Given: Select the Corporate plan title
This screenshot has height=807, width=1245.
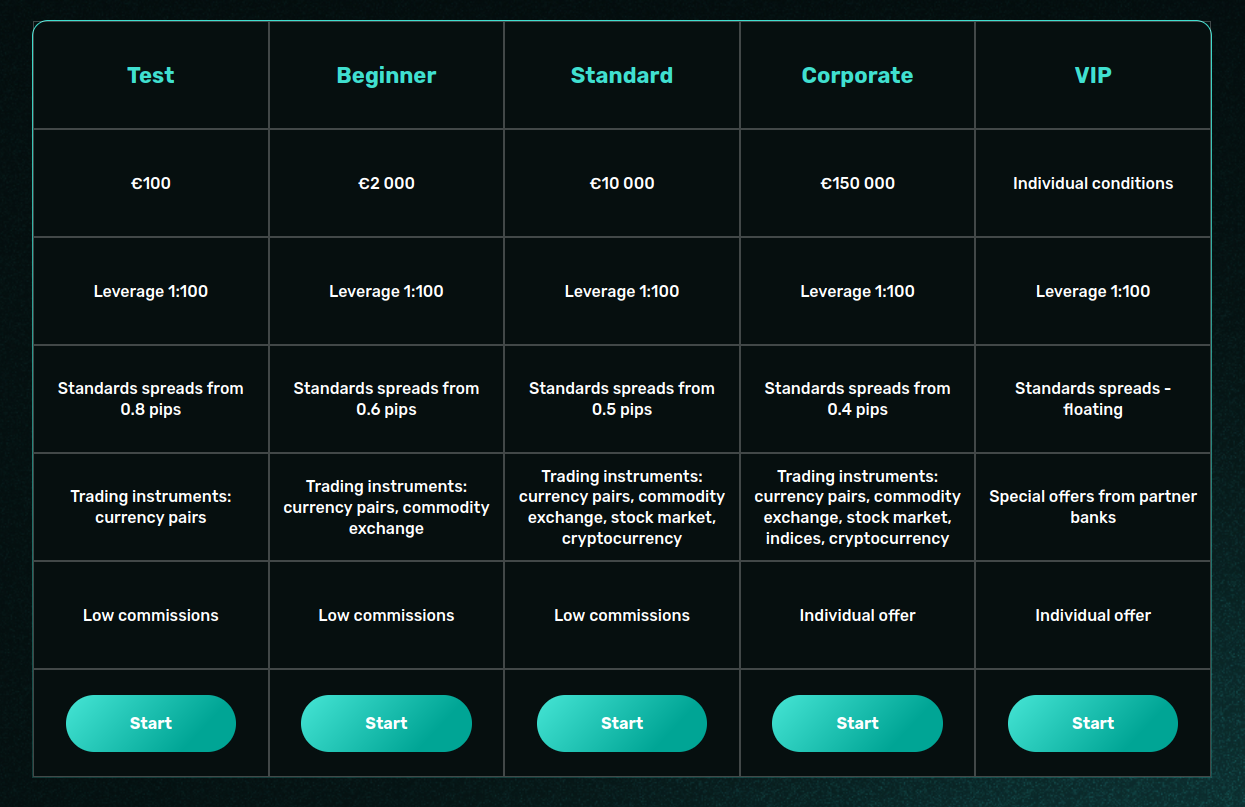Looking at the screenshot, I should [x=857, y=75].
